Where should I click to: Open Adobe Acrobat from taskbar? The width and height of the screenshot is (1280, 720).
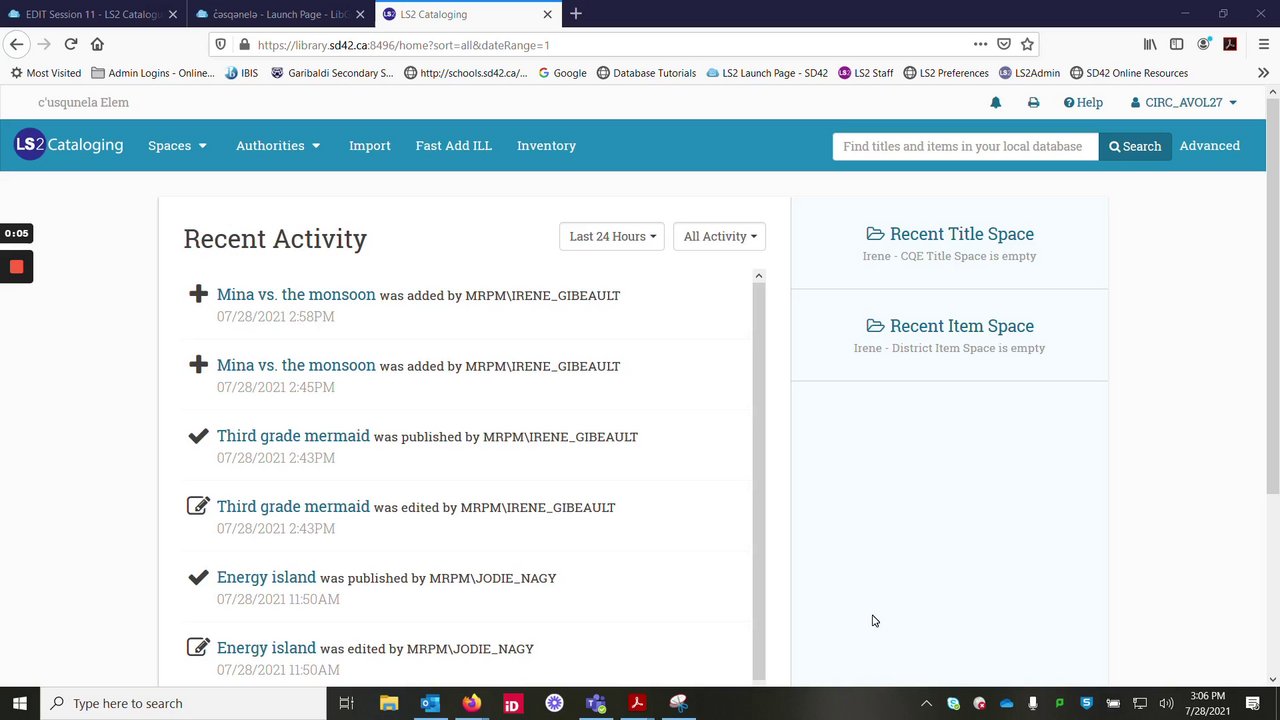[x=637, y=703]
